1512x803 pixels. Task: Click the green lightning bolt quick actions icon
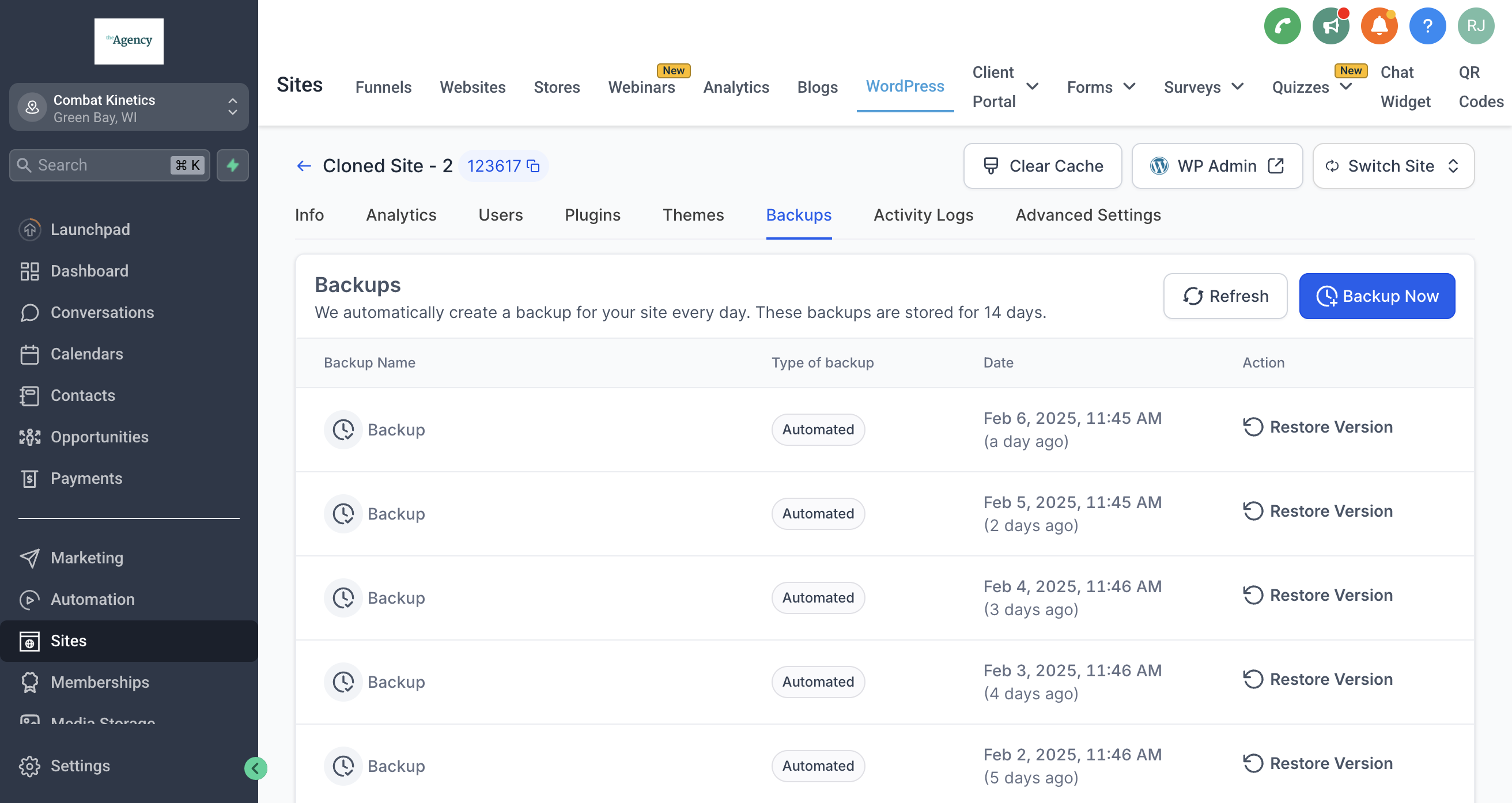232,165
